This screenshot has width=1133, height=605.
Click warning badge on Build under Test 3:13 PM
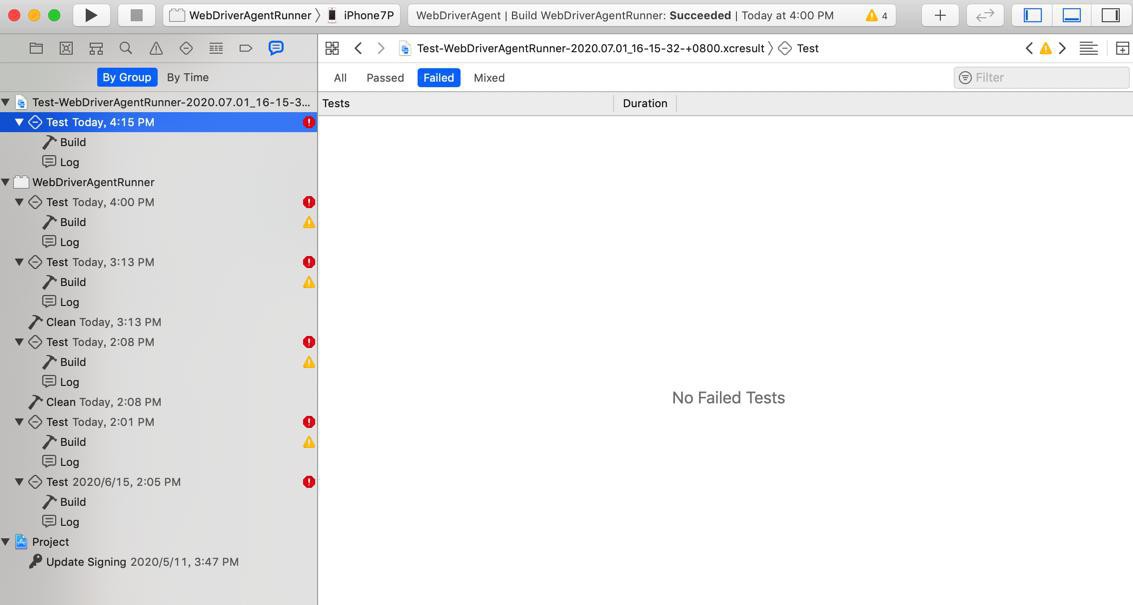point(309,282)
